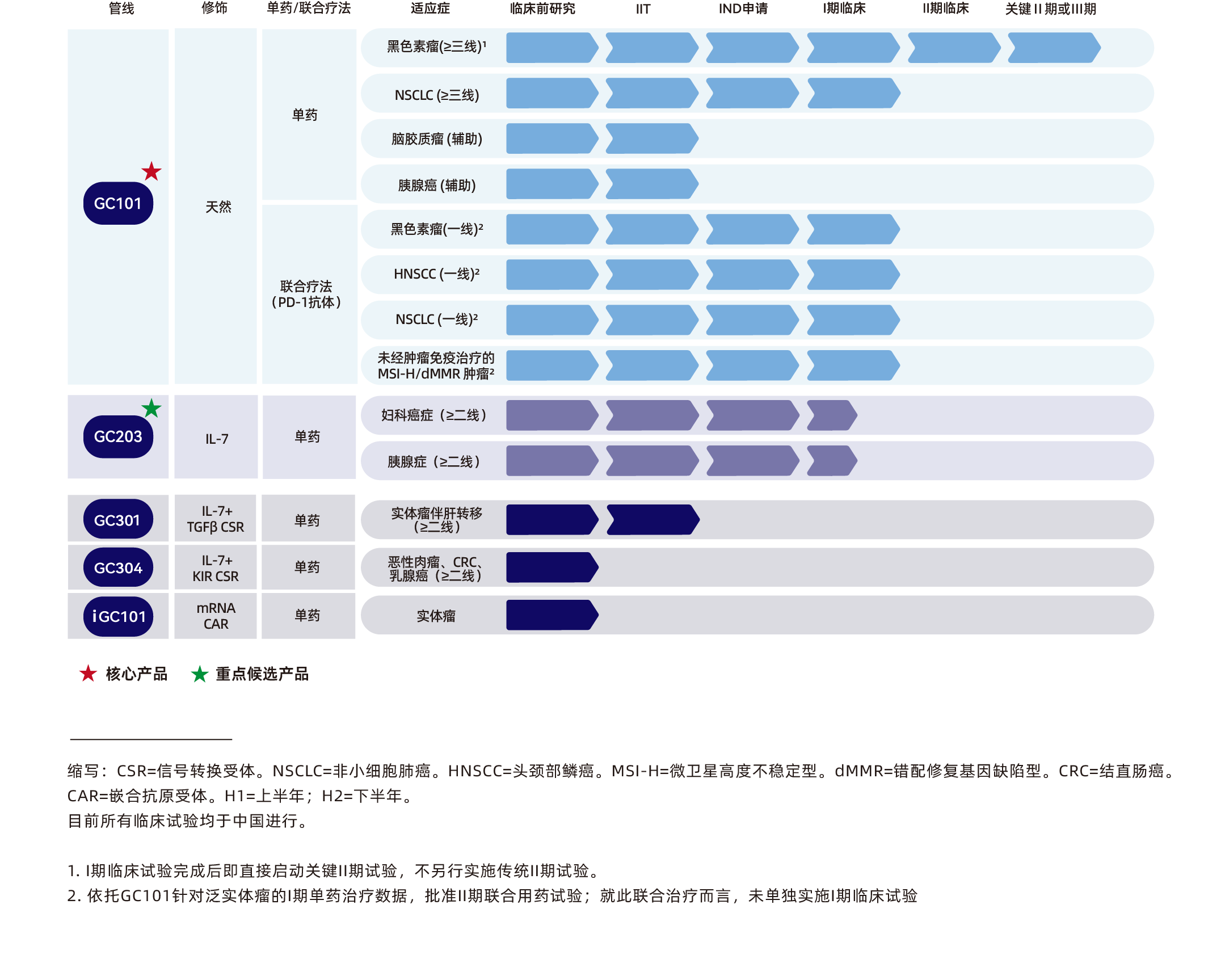Click the 适应症 column header
This screenshot has height=980, width=1225.
pyautogui.click(x=430, y=9)
